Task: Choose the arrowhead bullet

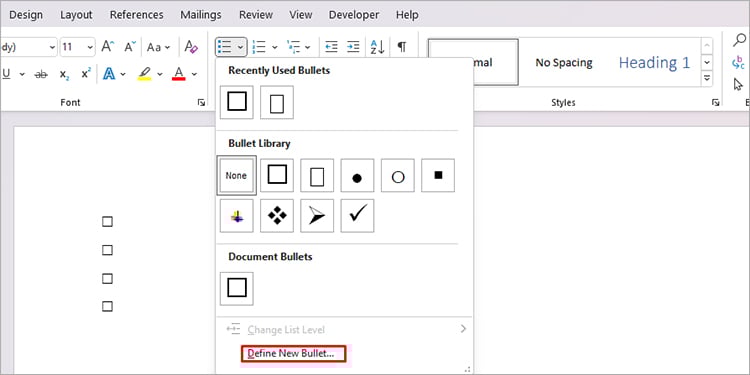Action: 317,216
